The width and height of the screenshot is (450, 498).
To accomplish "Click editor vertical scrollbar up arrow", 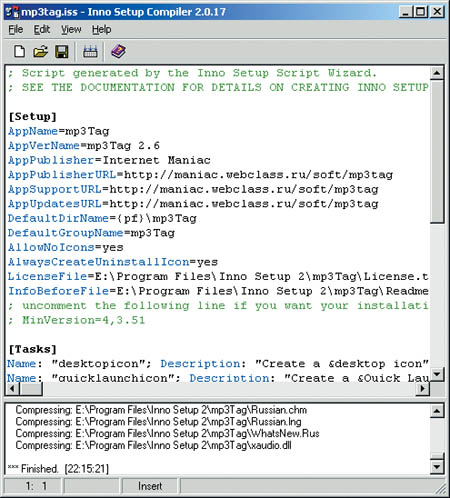I will (437, 73).
